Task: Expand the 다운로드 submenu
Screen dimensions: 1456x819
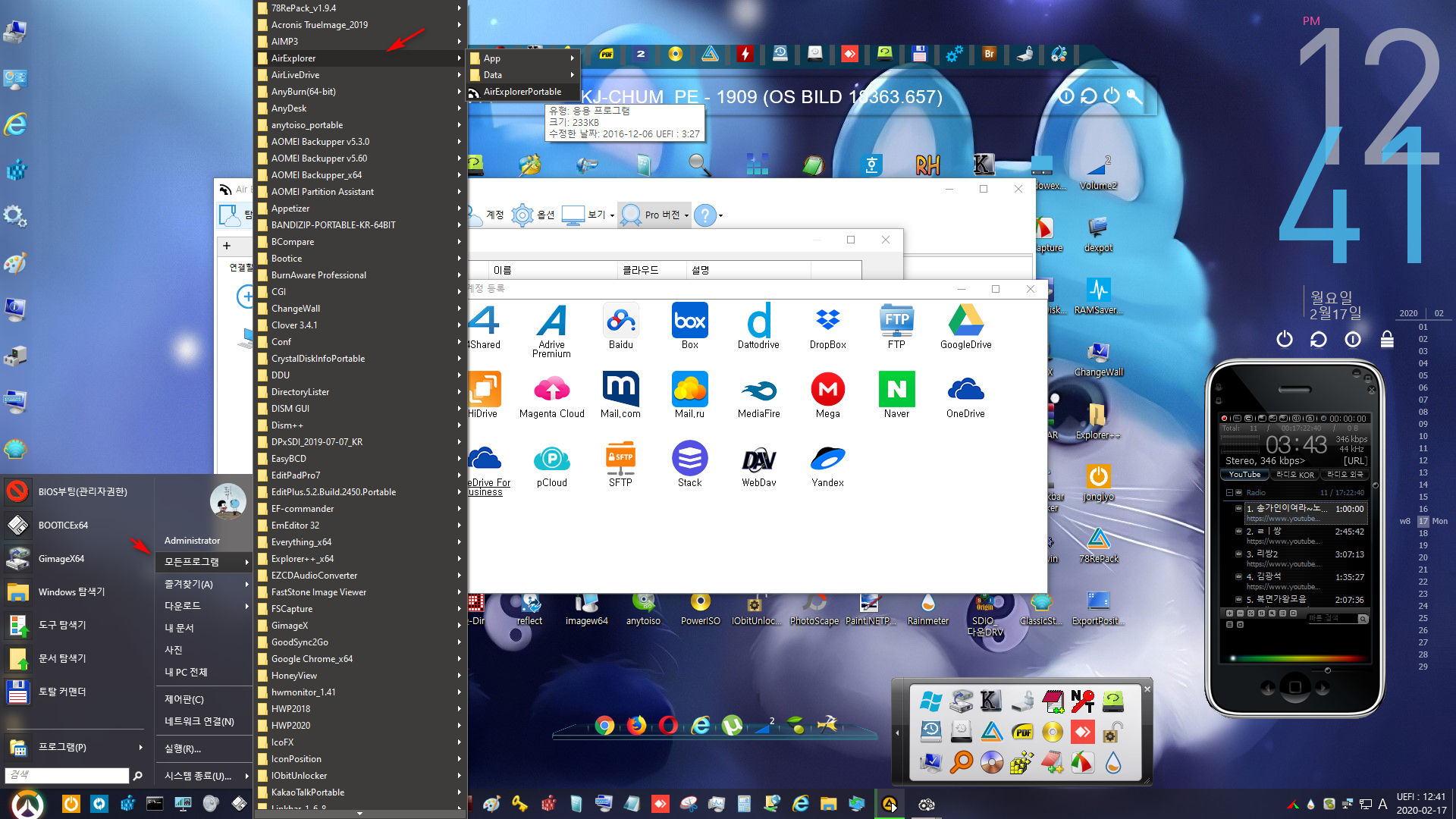Action: pyautogui.click(x=204, y=606)
